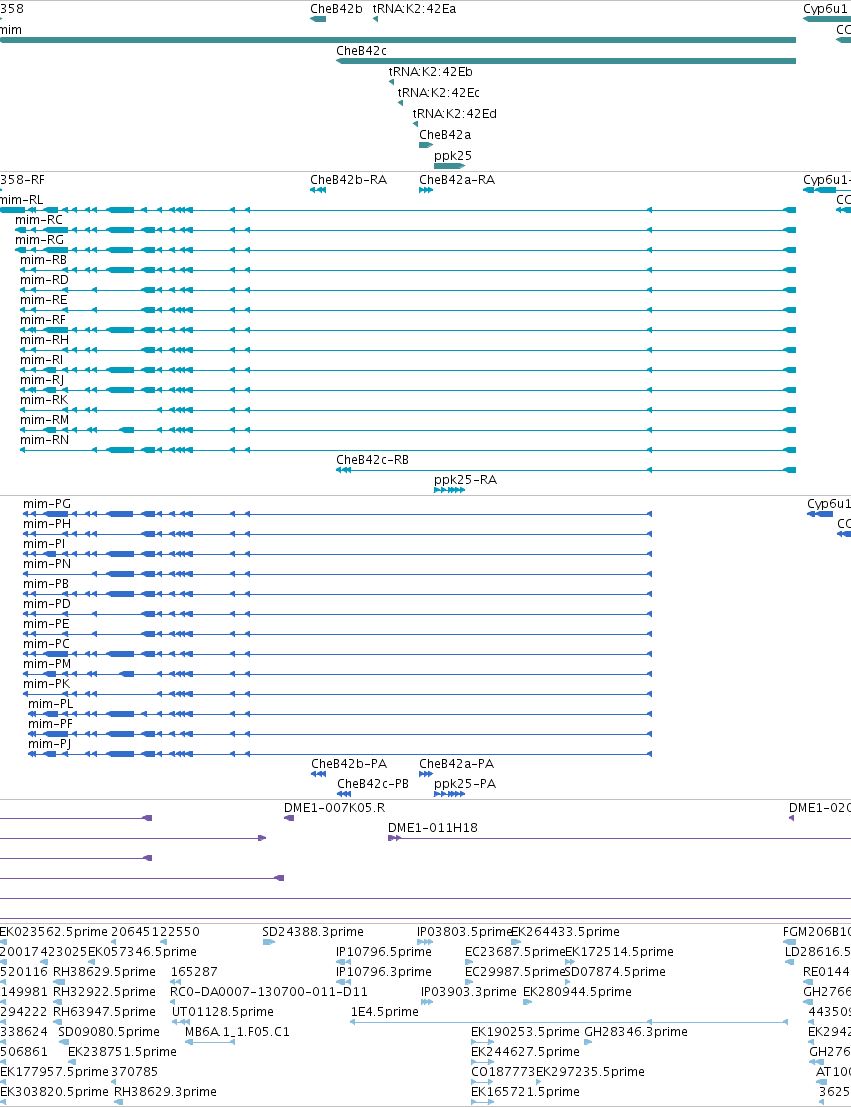Click the CheB42b-RA transcript label
Viewport: 851px width, 1107px height.
tap(349, 180)
